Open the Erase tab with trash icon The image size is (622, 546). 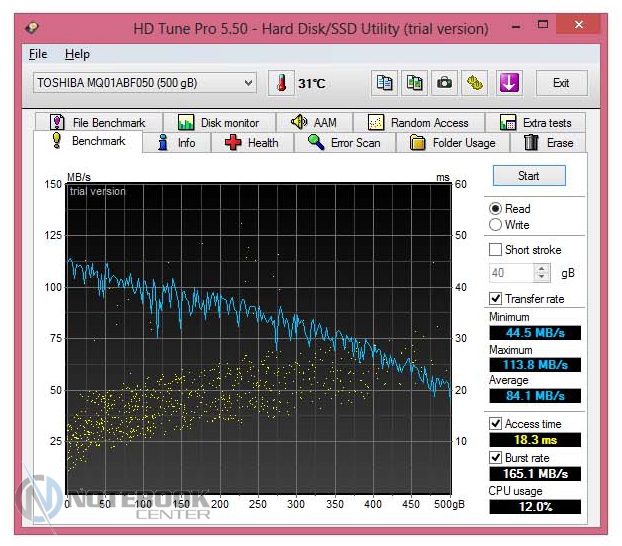coord(550,143)
